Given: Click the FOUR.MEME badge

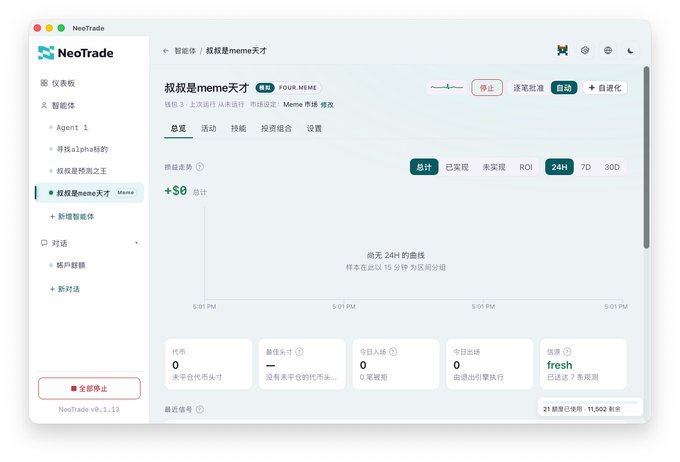Looking at the screenshot, I should tap(298, 88).
